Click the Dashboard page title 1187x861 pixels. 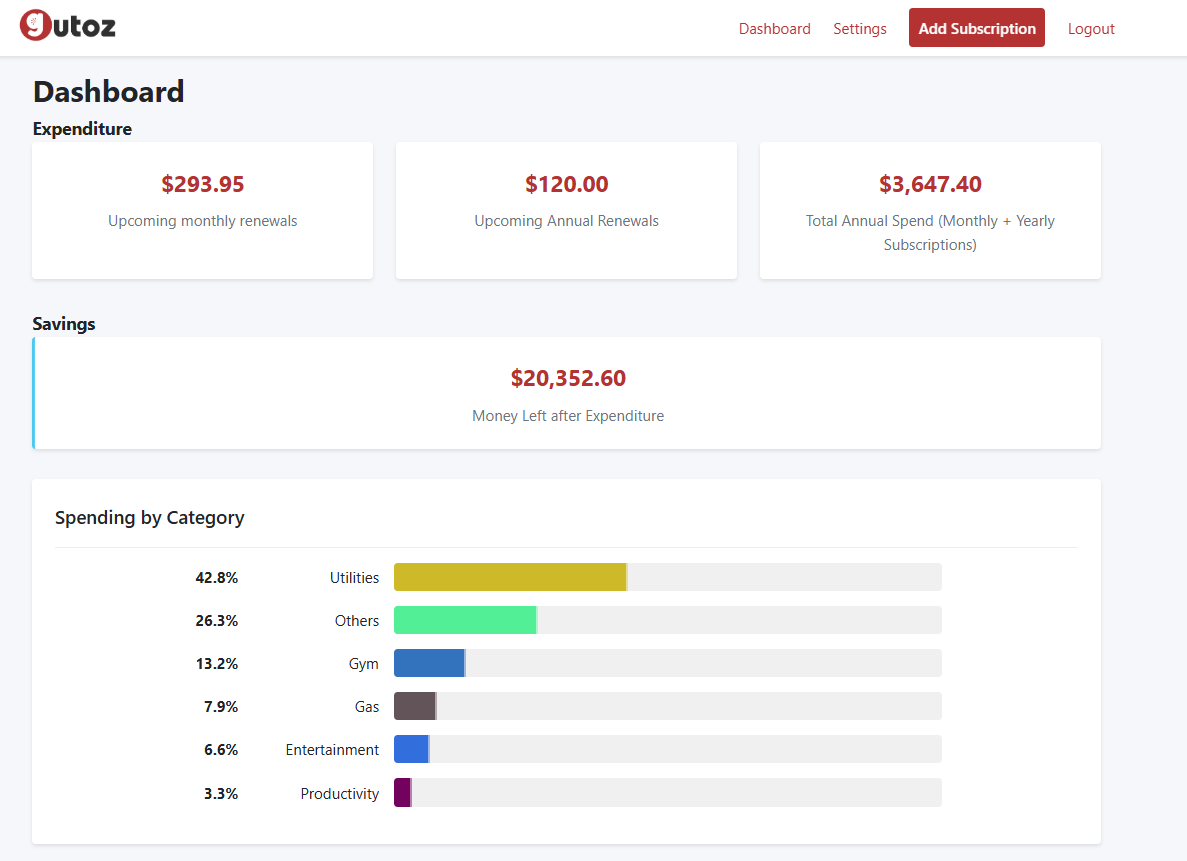coord(108,92)
